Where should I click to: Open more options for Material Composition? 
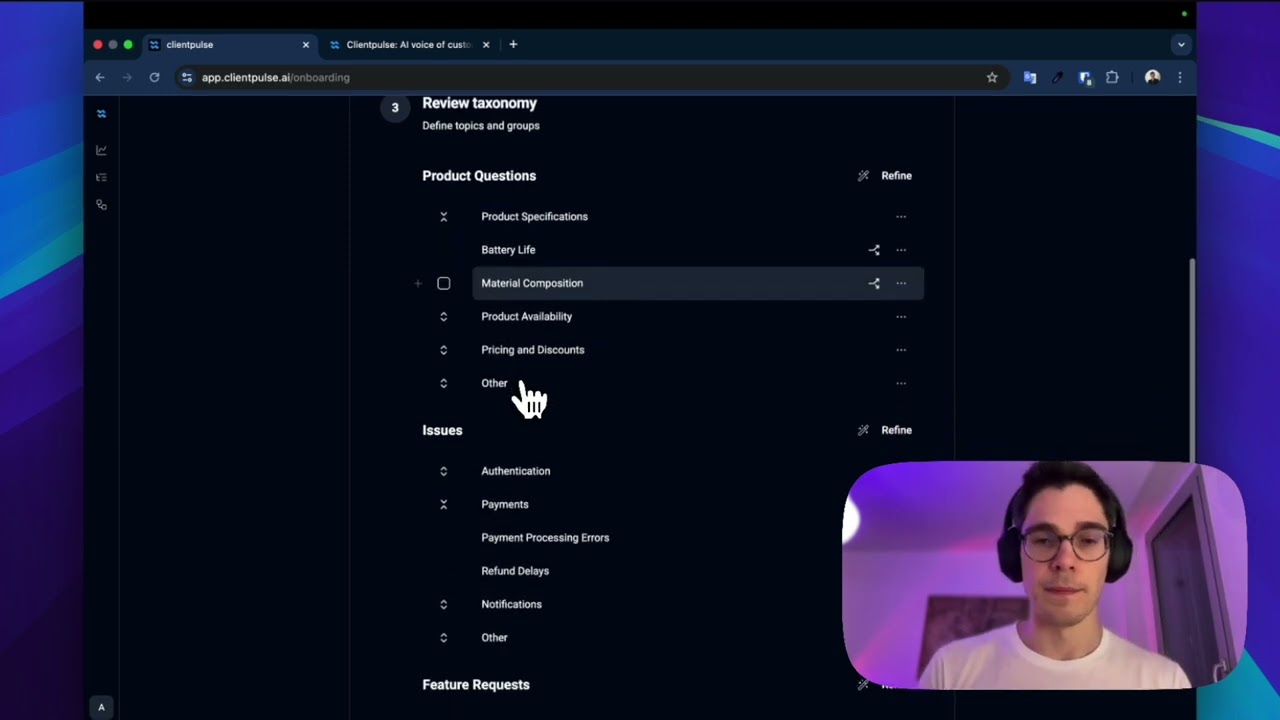(901, 283)
